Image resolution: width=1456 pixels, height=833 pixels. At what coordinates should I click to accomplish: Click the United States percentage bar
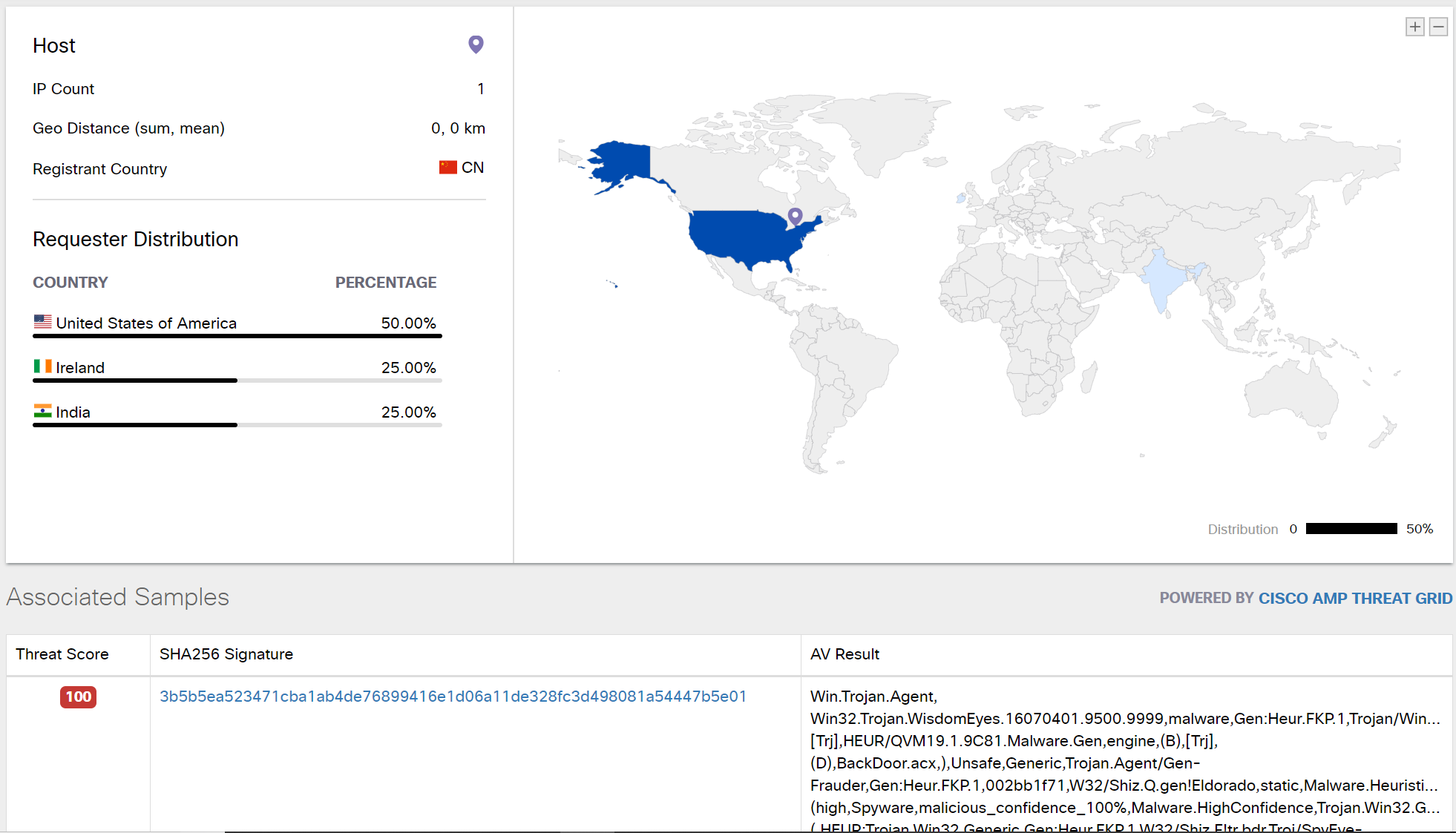[x=237, y=336]
